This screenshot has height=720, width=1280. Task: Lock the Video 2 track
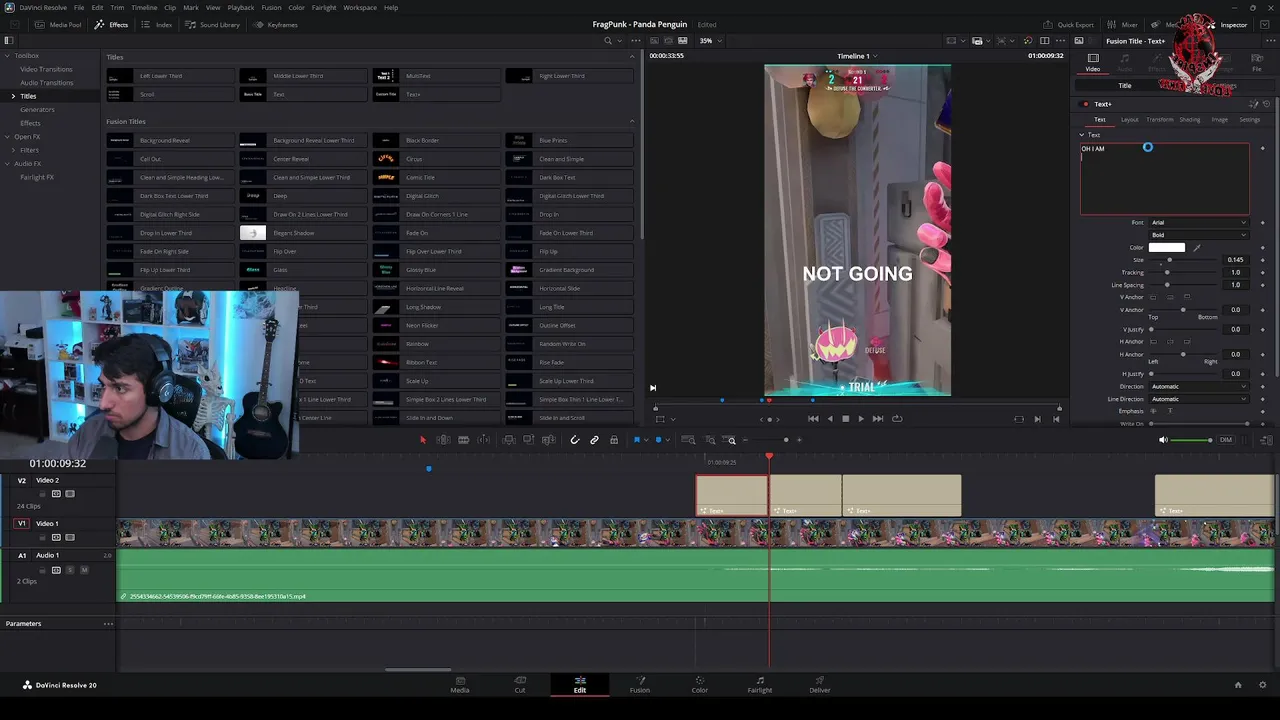[42, 494]
